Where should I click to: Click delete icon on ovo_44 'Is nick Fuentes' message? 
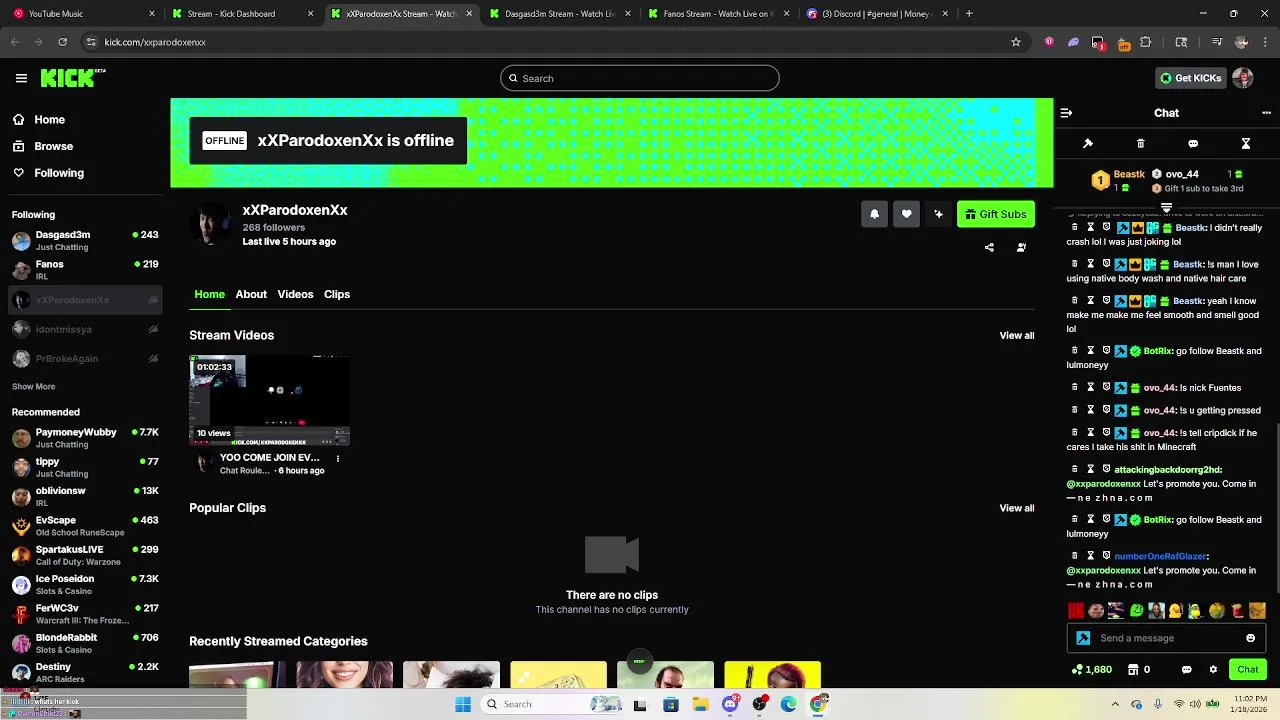[x=1075, y=387]
